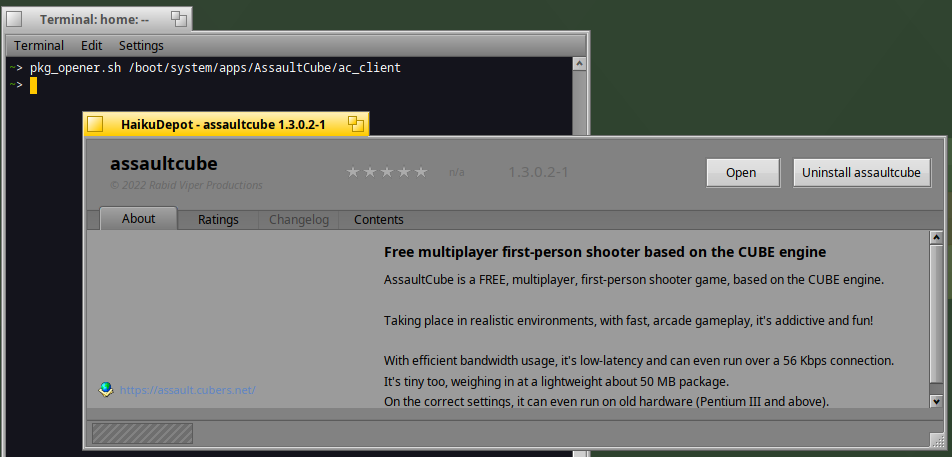Click the fifth rating star

421,172
